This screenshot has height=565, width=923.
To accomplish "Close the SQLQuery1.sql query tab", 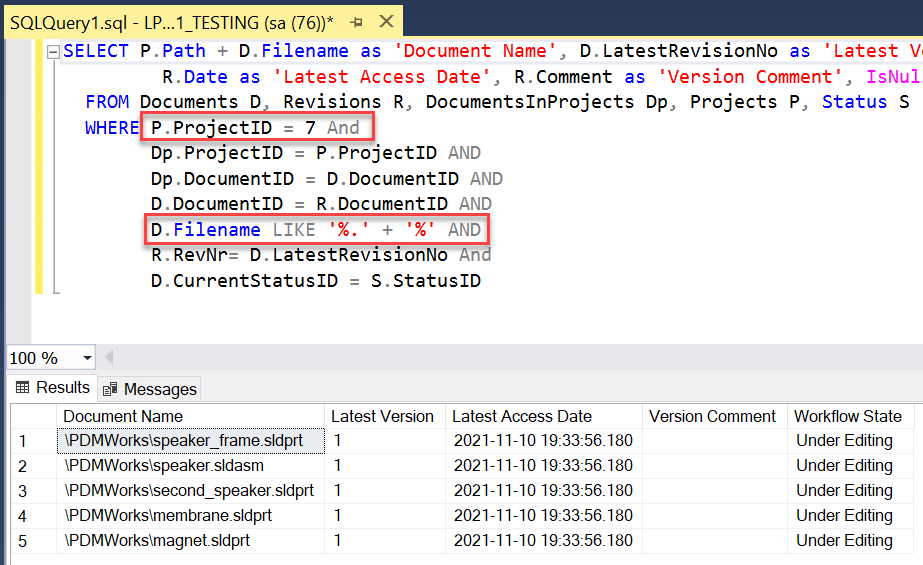I will [383, 21].
